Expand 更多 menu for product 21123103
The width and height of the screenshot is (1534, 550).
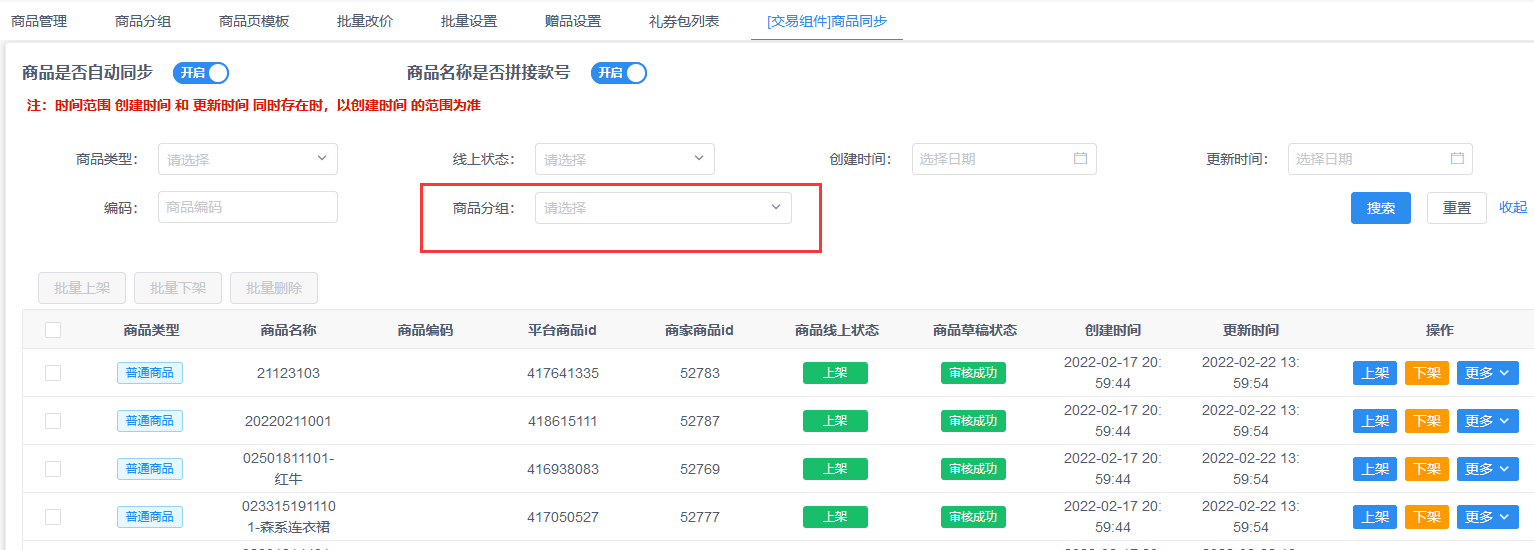click(x=1488, y=373)
